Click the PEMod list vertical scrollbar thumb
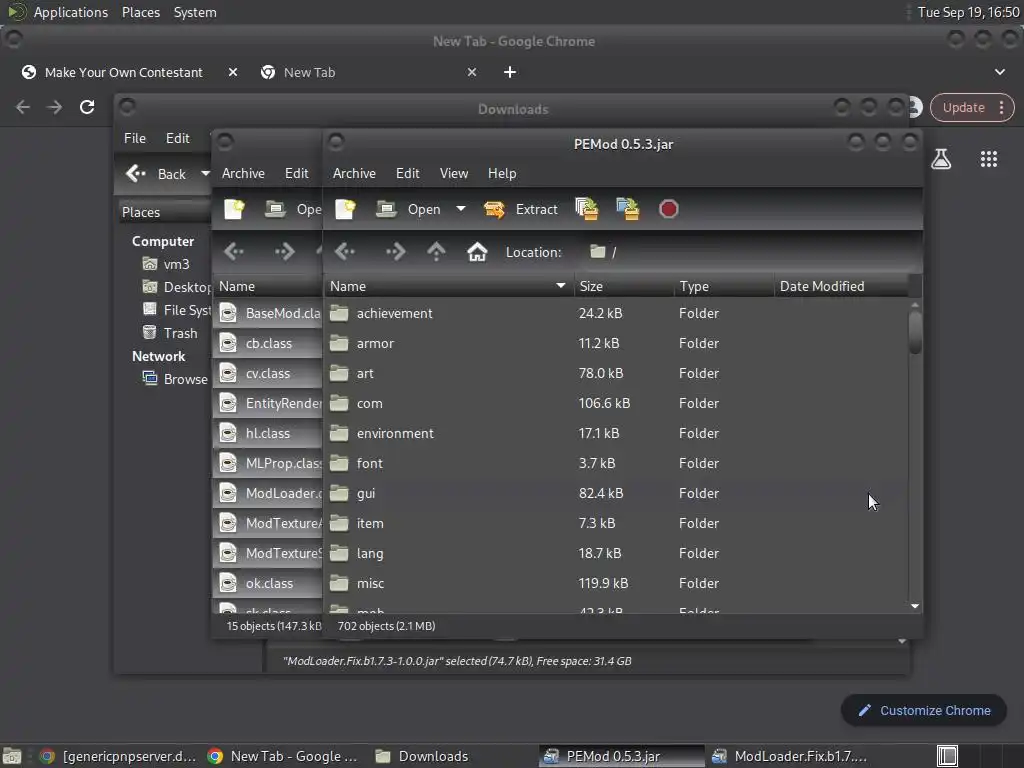The height and width of the screenshot is (768, 1024). (915, 332)
